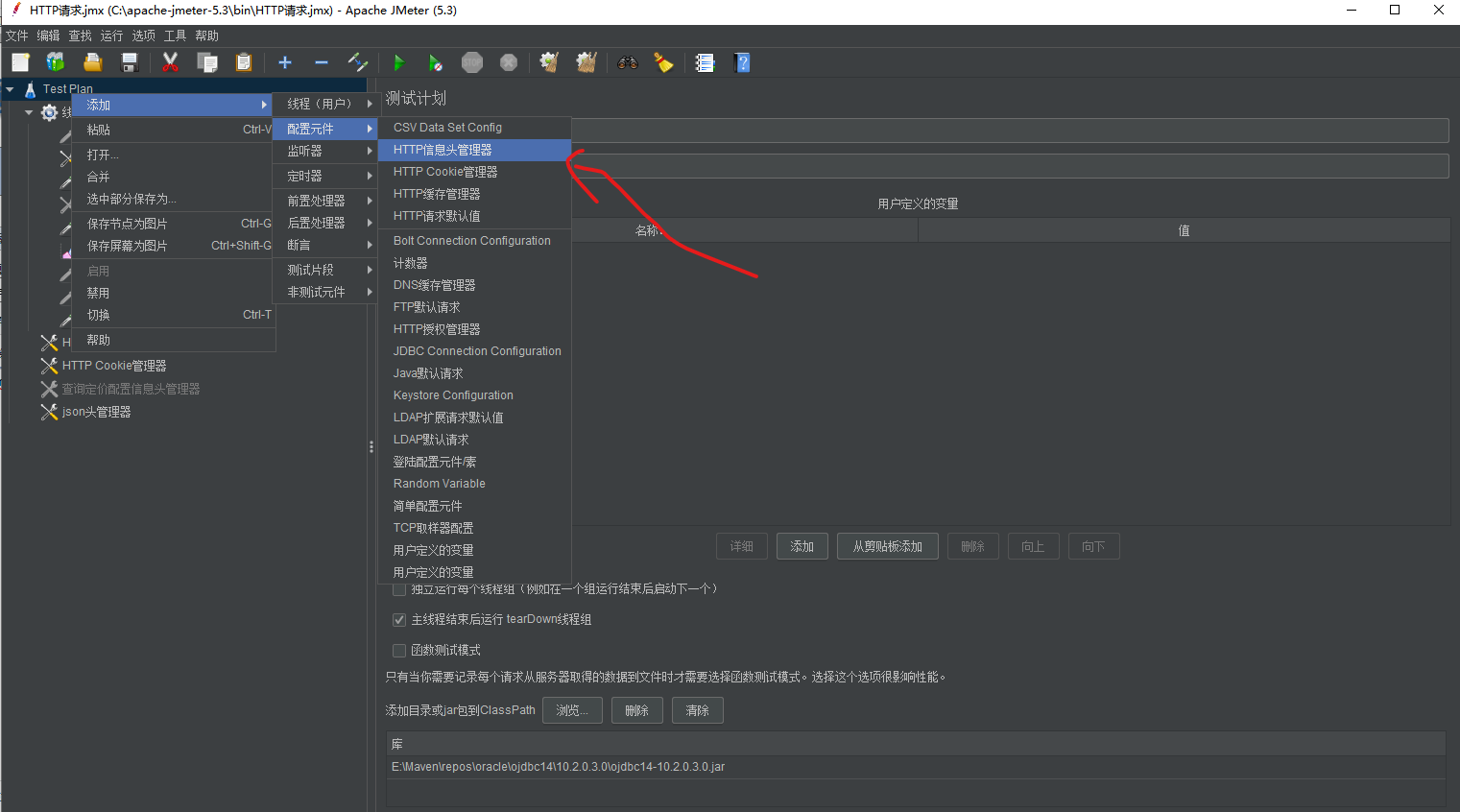The image size is (1460, 812).
Task: Cut with the scissors toolbar icon
Action: 170,62
